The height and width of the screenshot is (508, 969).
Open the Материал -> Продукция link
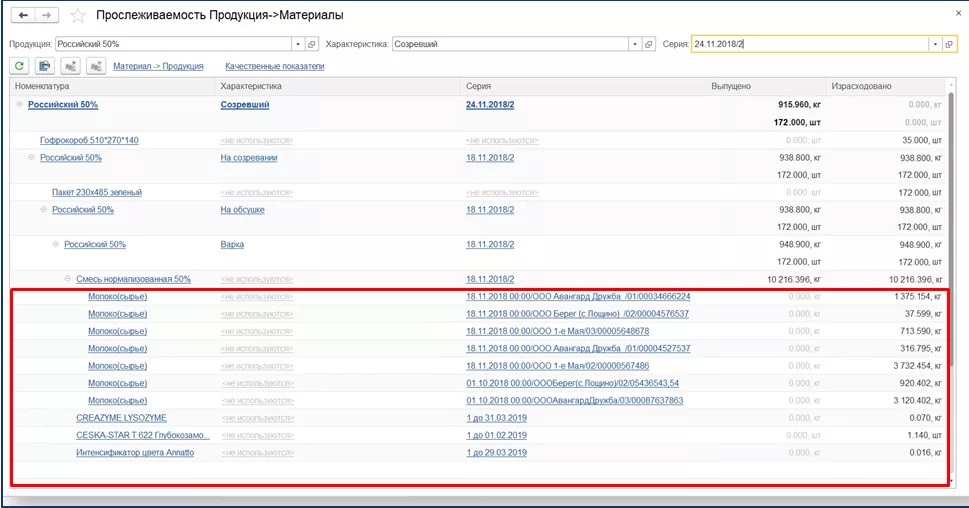pos(158,66)
